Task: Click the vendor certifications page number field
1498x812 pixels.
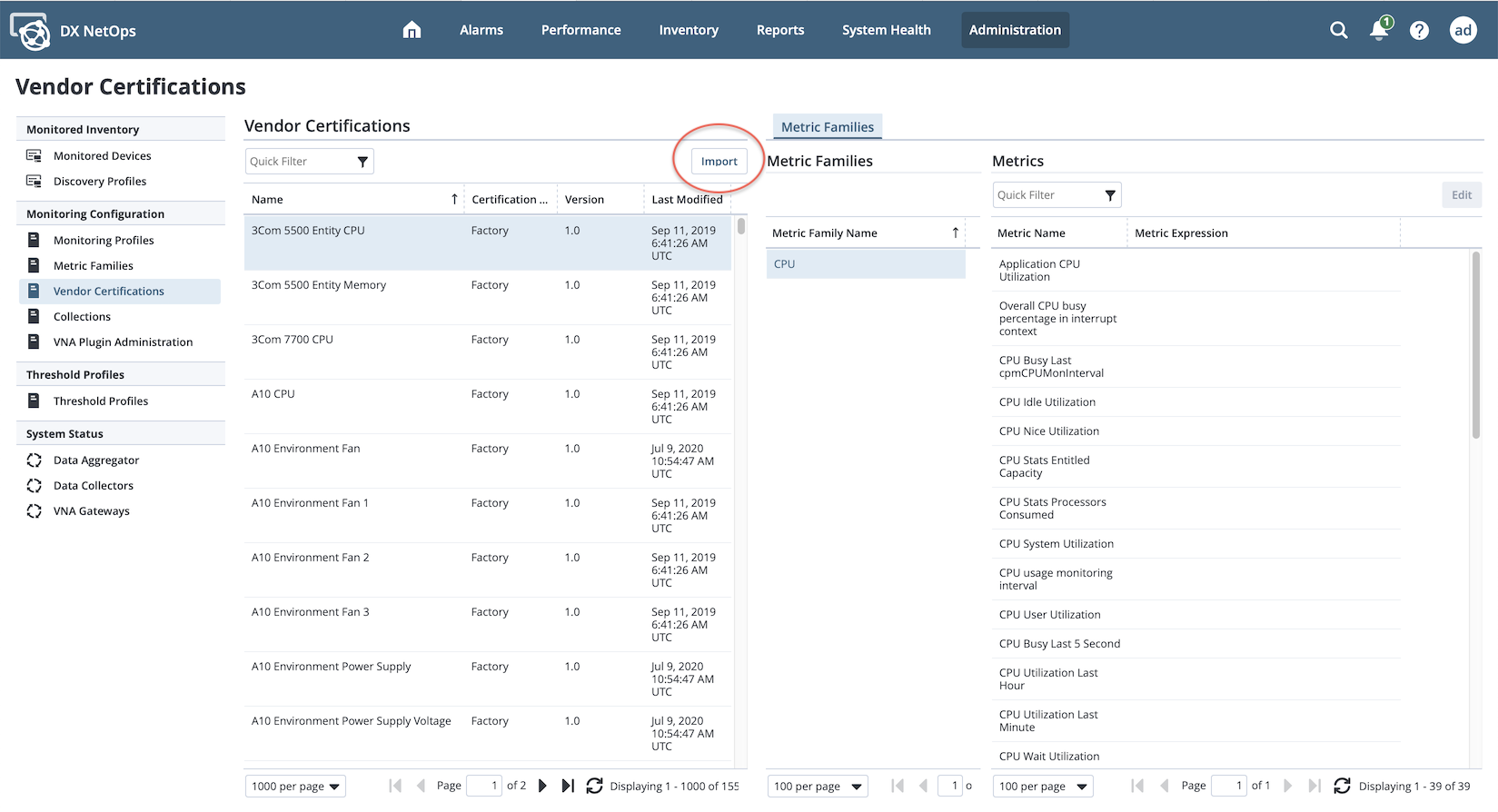Action: click(x=483, y=786)
